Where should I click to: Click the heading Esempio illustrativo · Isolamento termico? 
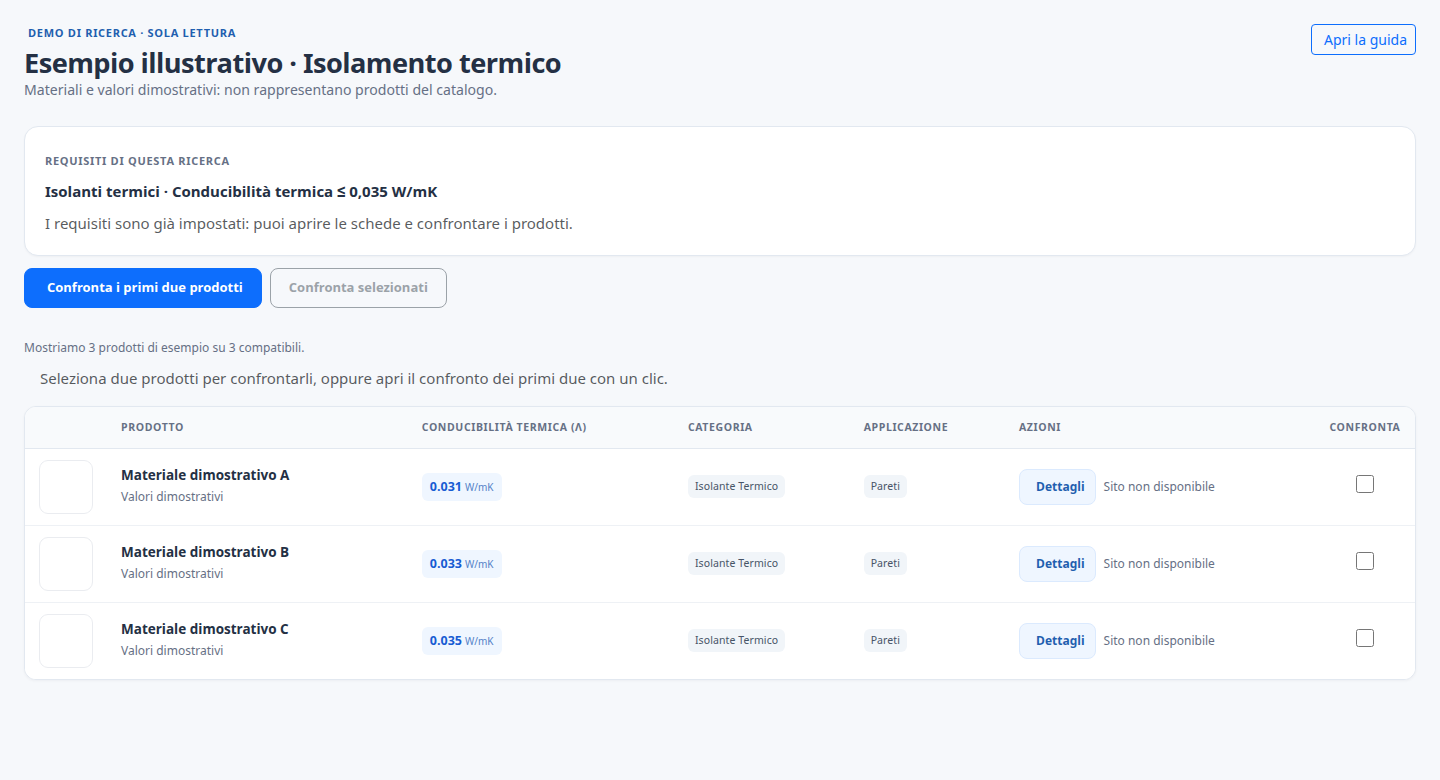click(293, 64)
